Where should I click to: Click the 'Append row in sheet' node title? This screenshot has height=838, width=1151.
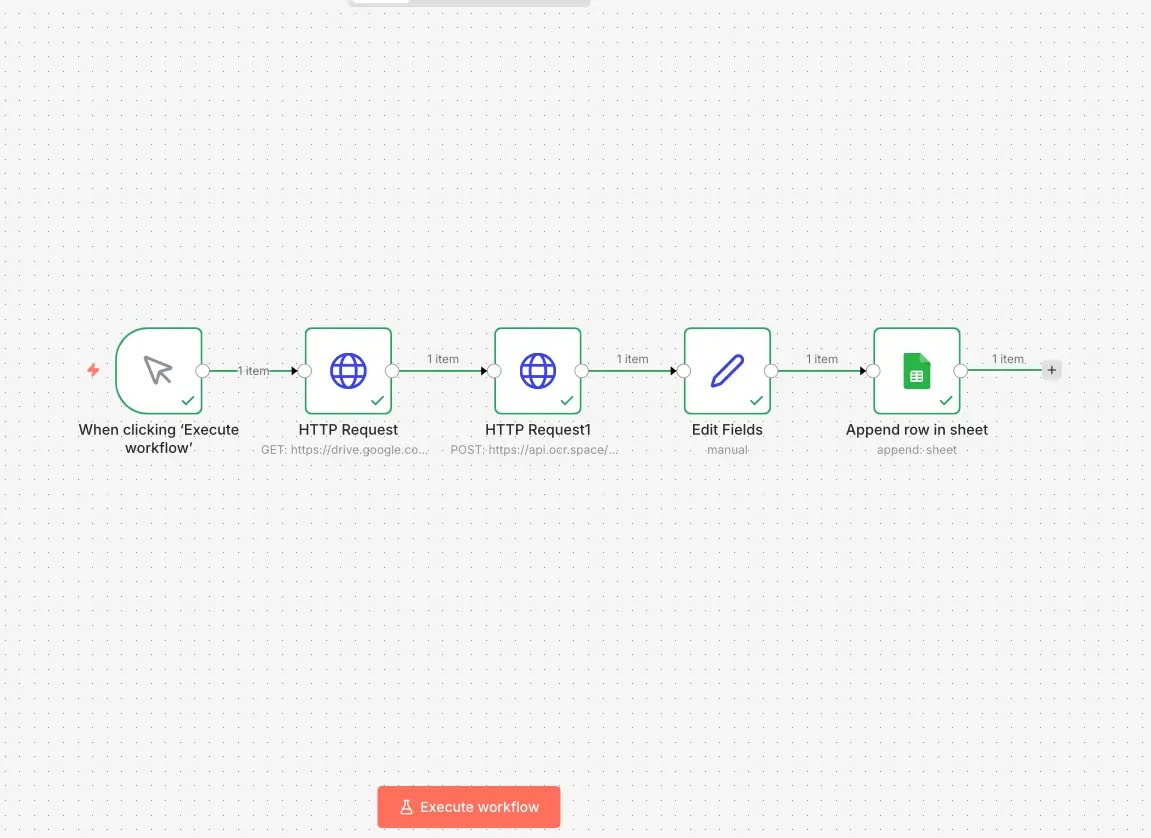coord(916,429)
